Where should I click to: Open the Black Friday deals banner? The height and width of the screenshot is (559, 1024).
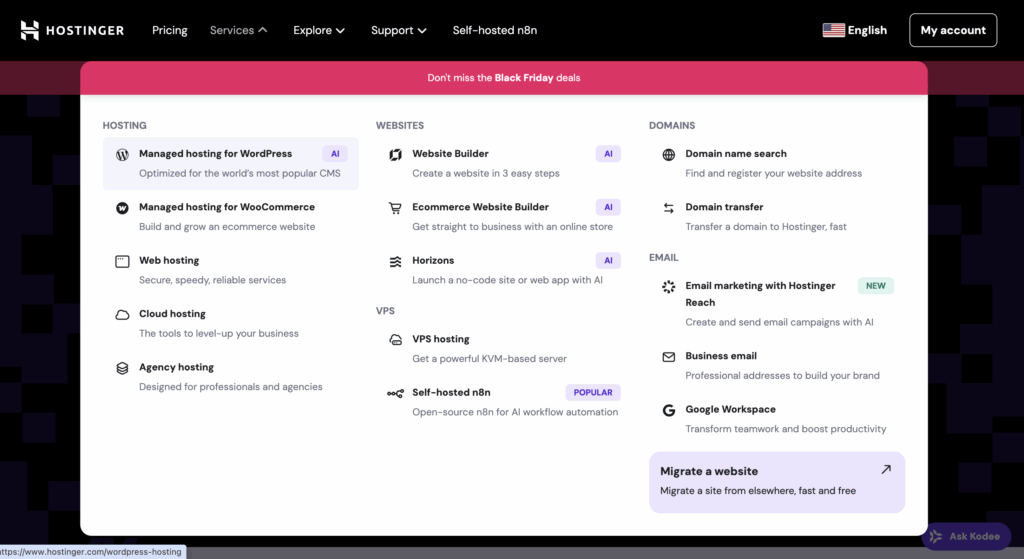click(x=504, y=78)
